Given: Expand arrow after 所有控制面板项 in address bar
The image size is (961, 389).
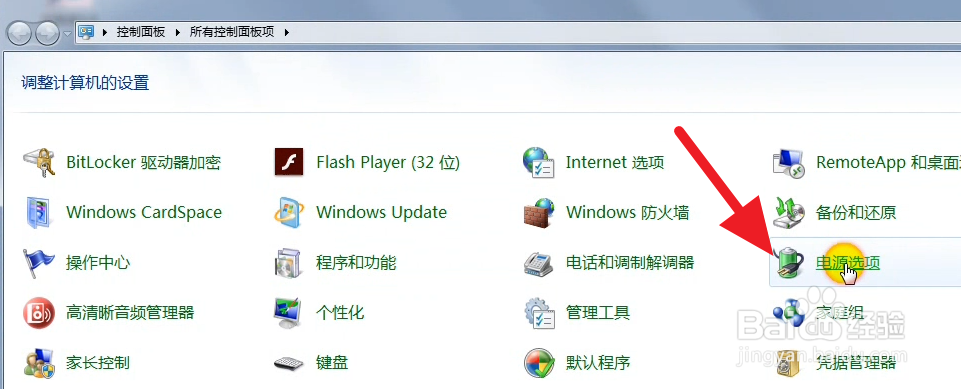Looking at the screenshot, I should click(286, 32).
